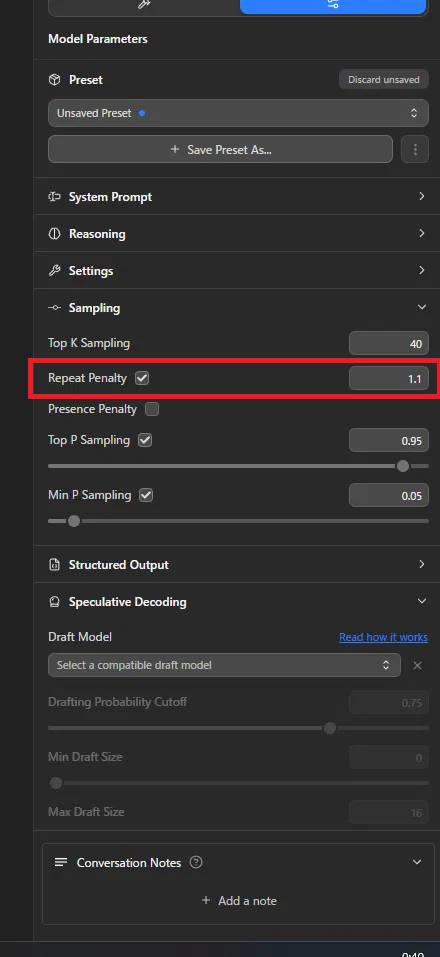This screenshot has height=957, width=440.
Task: Click the Top P Sampling slider handle
Action: click(403, 466)
